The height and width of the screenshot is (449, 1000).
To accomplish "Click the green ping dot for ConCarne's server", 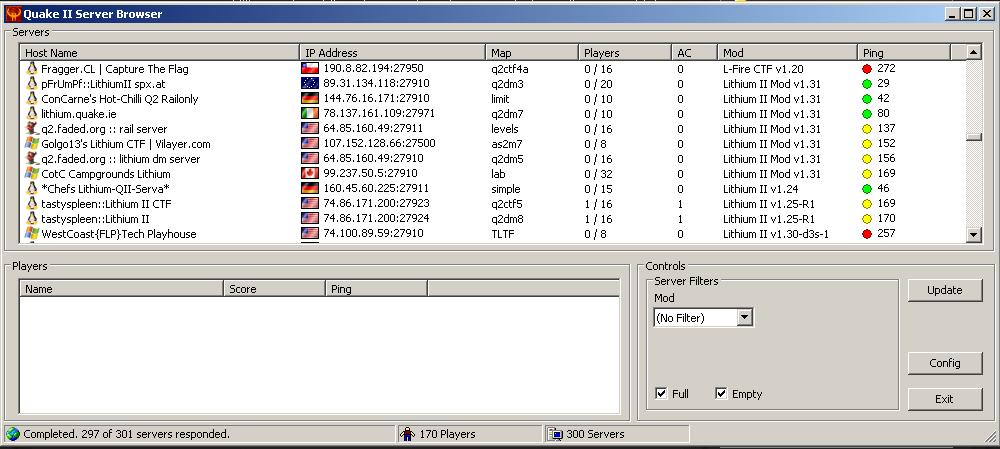I will pyautogui.click(x=867, y=99).
